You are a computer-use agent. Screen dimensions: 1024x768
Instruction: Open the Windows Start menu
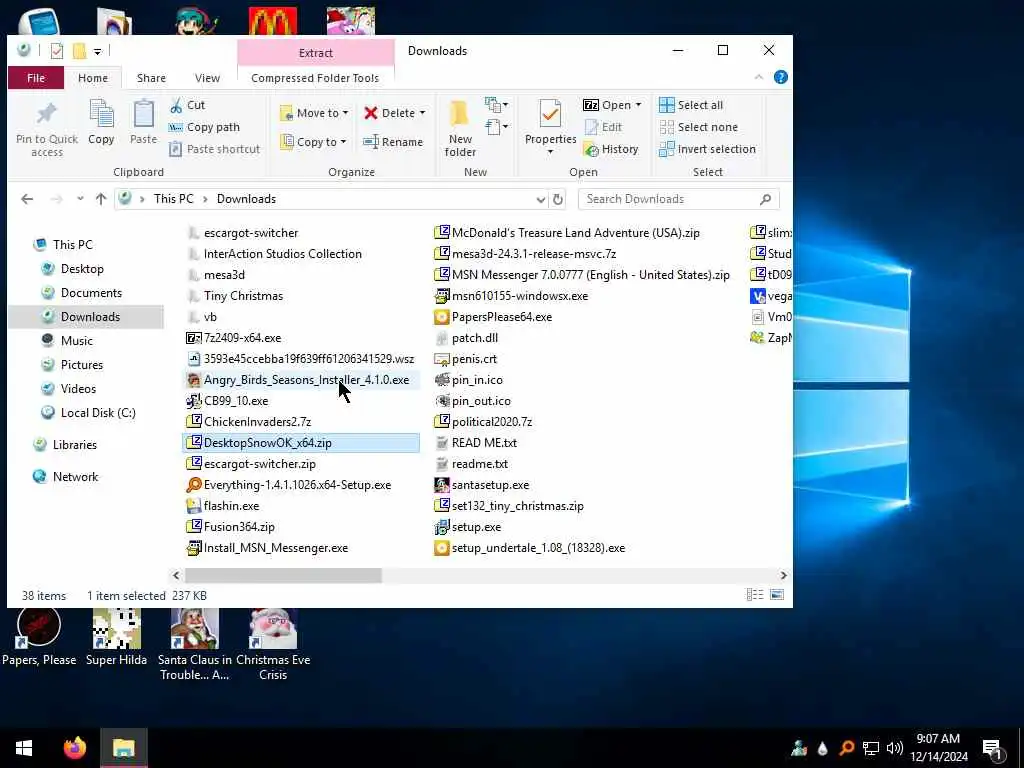click(24, 748)
